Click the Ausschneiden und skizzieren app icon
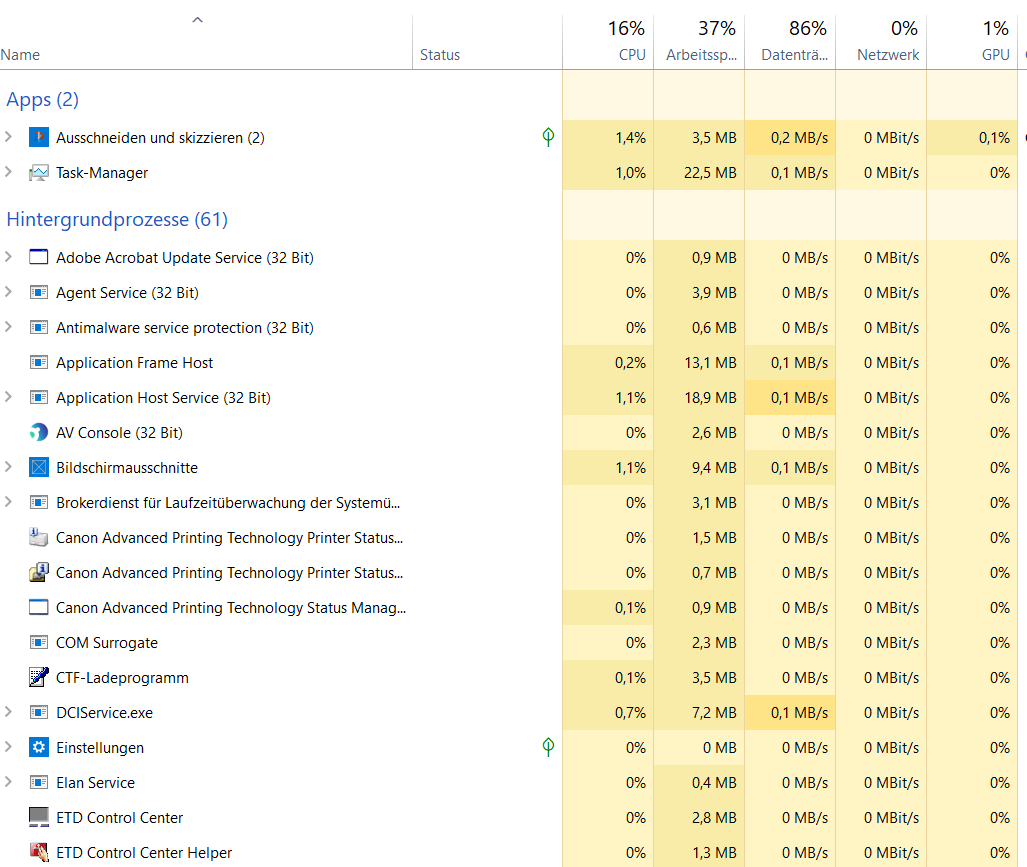 click(39, 138)
